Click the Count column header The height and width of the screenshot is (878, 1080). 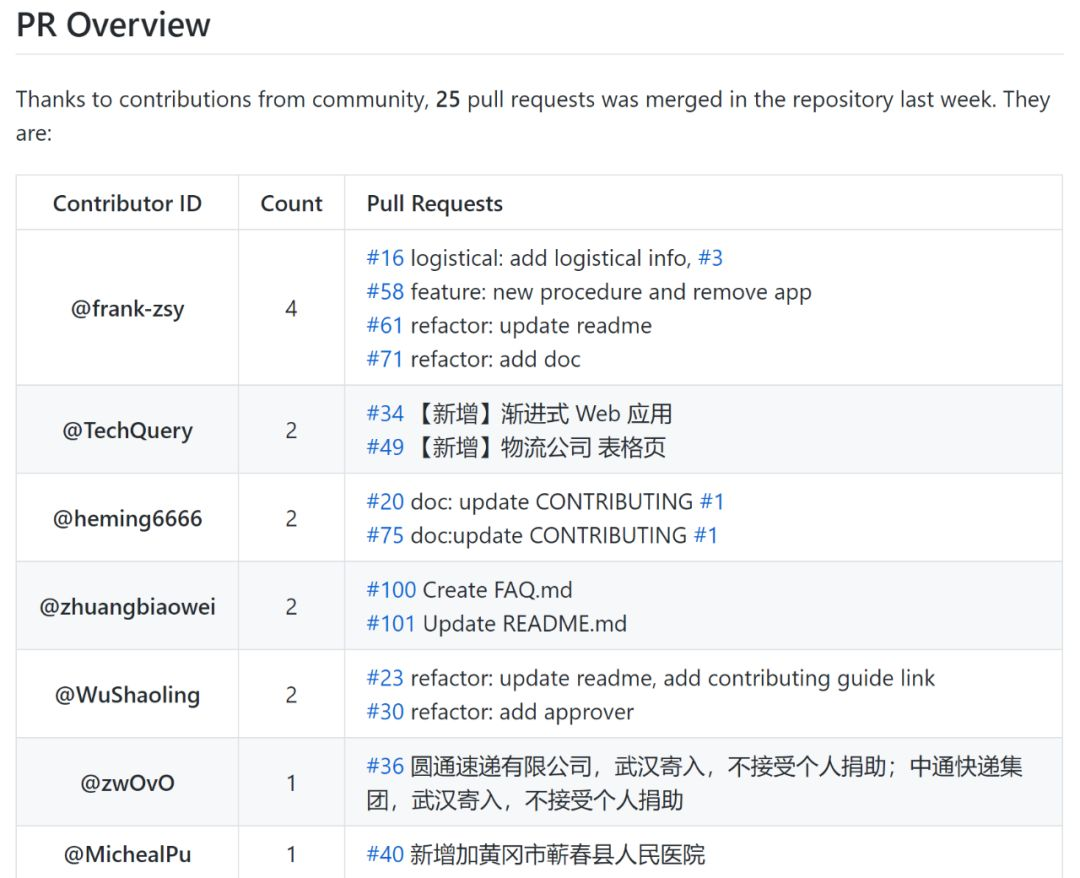point(291,203)
